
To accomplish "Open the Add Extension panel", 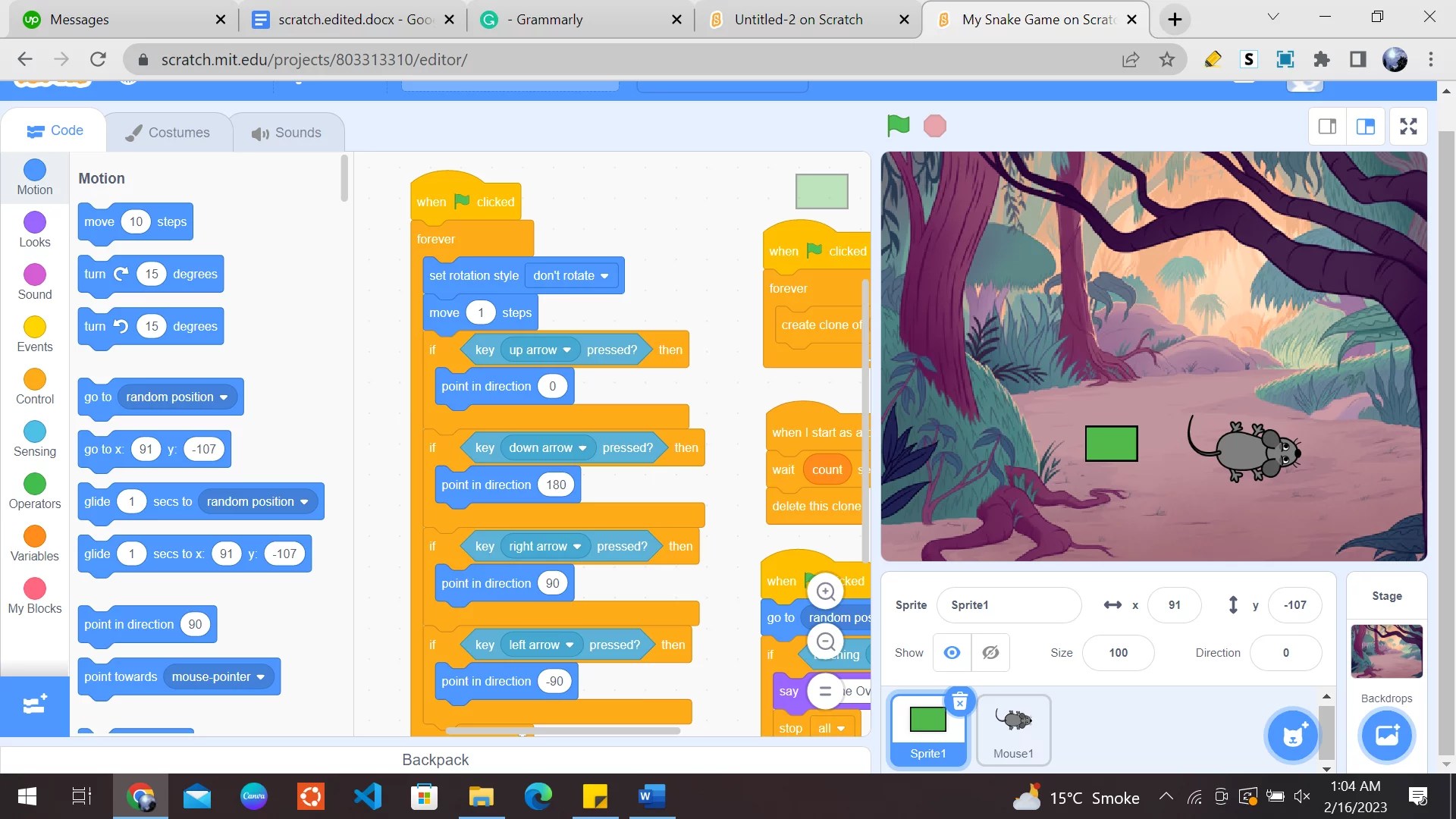I will tap(34, 705).
